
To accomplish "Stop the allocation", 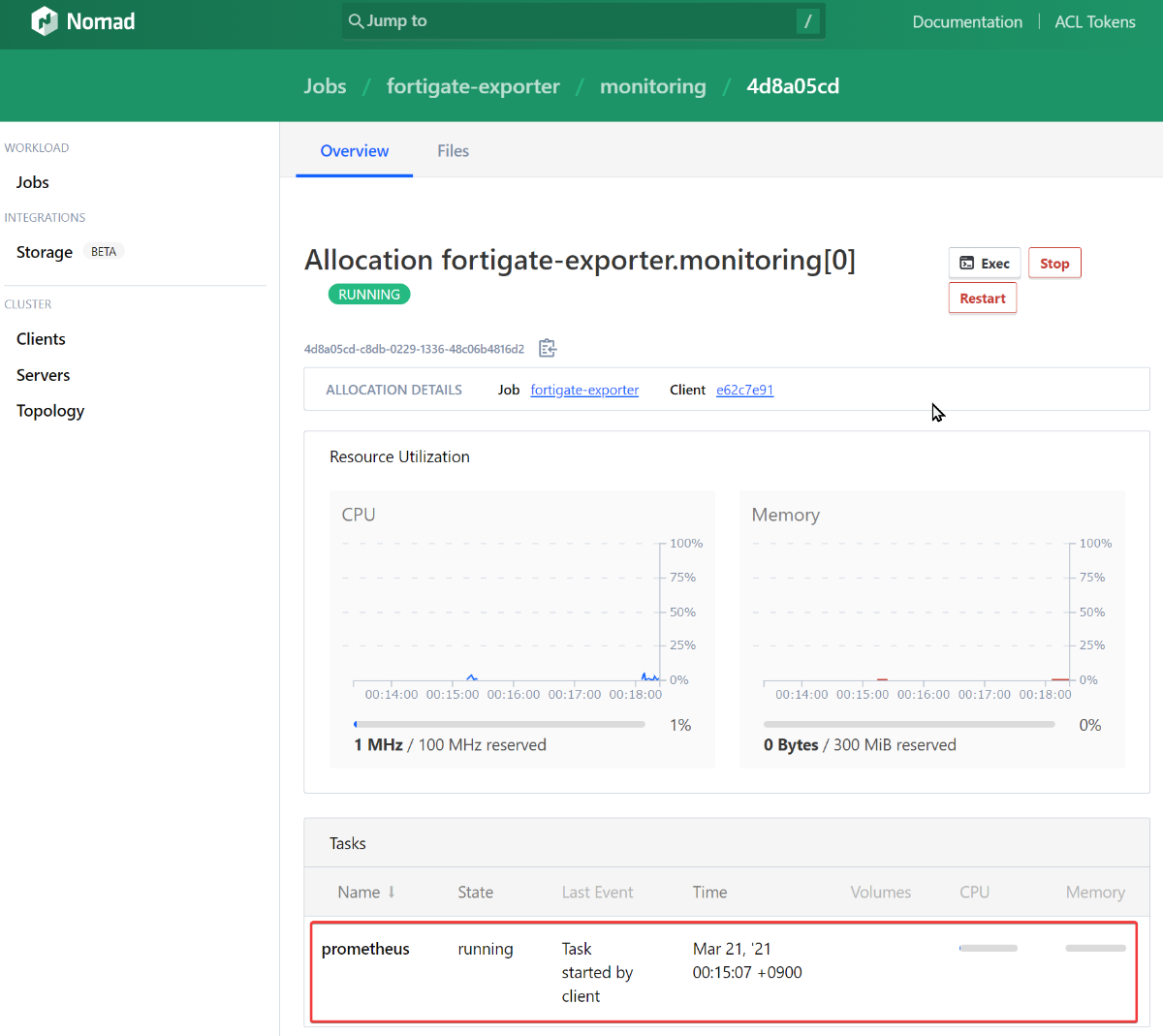I will click(1054, 263).
